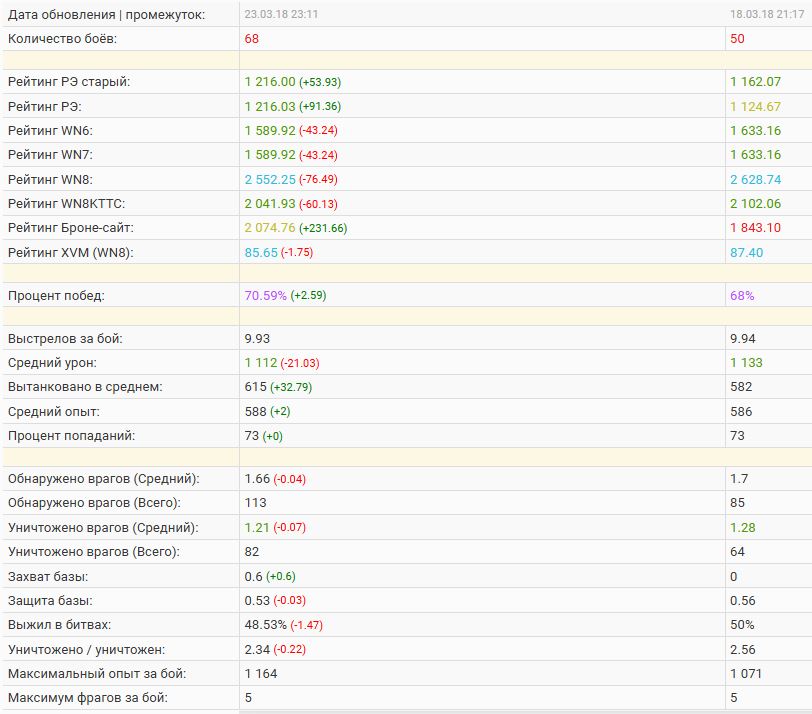Select the older win percentage 68%
This screenshot has height=714, width=812.
742,296
